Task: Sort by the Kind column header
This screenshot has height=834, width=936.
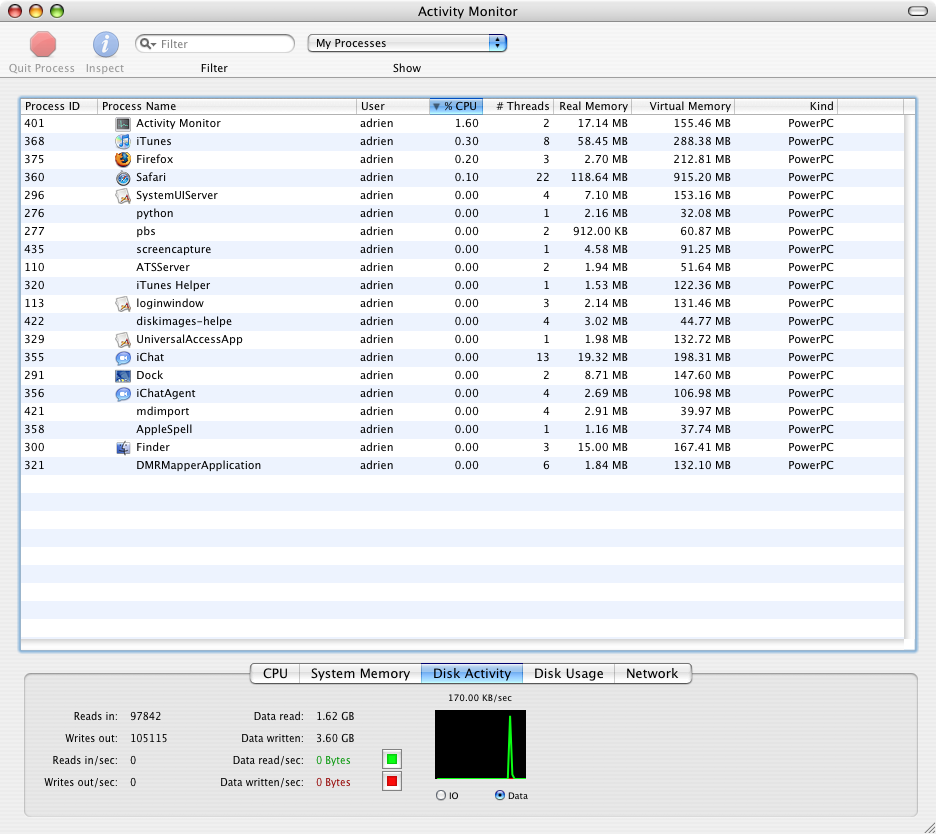Action: 786,106
